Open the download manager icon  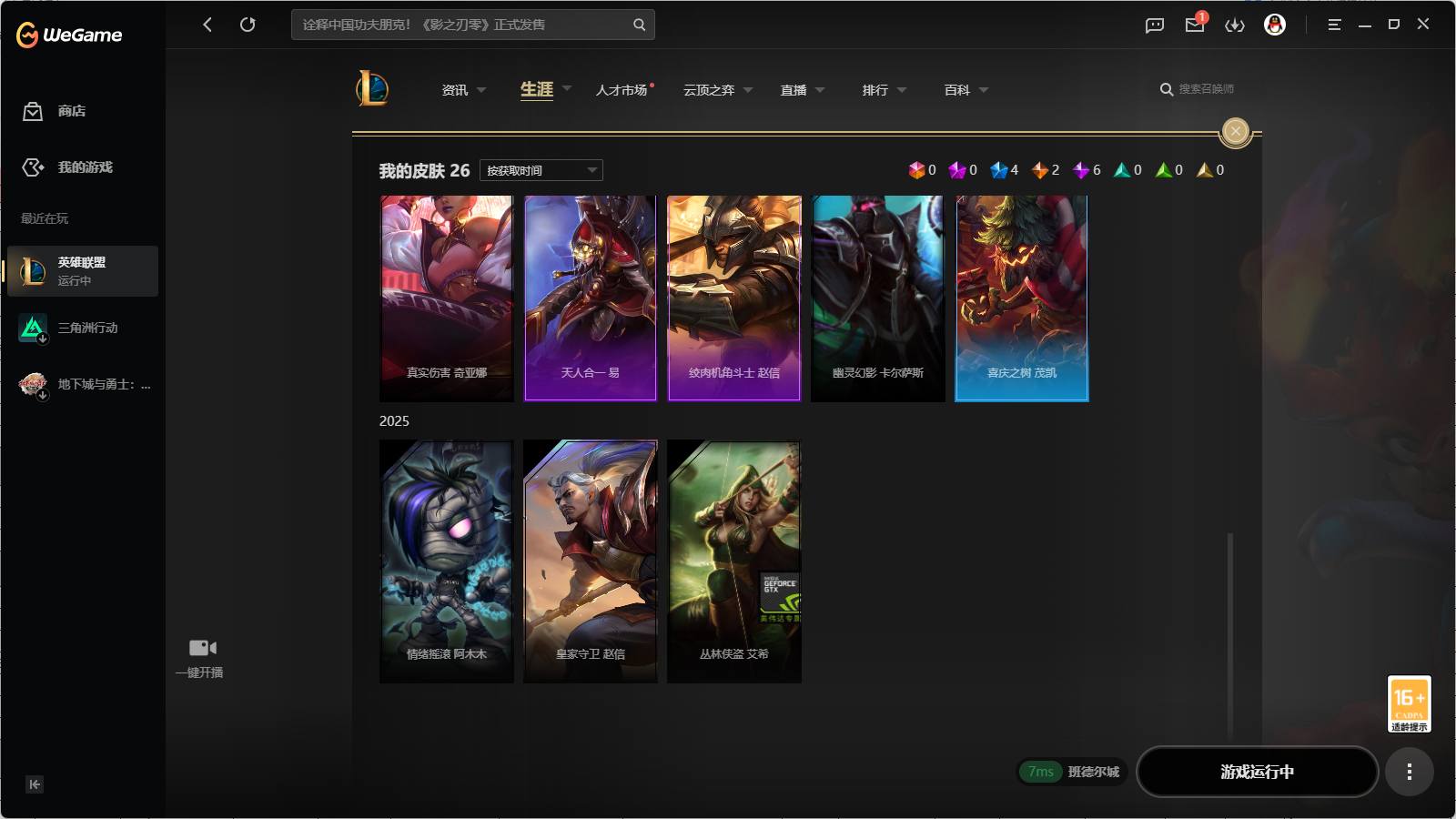[1235, 25]
